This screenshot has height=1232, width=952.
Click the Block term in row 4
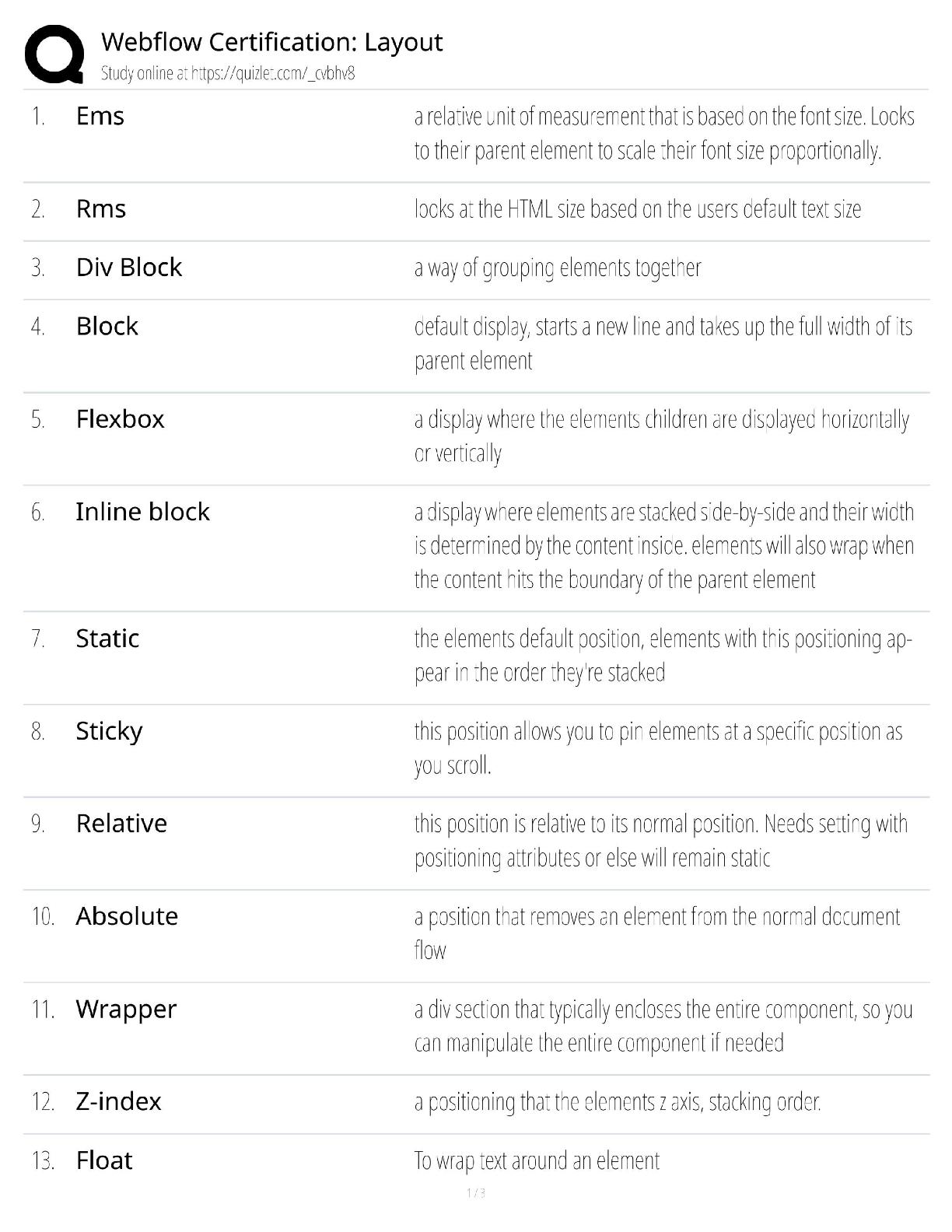(107, 326)
